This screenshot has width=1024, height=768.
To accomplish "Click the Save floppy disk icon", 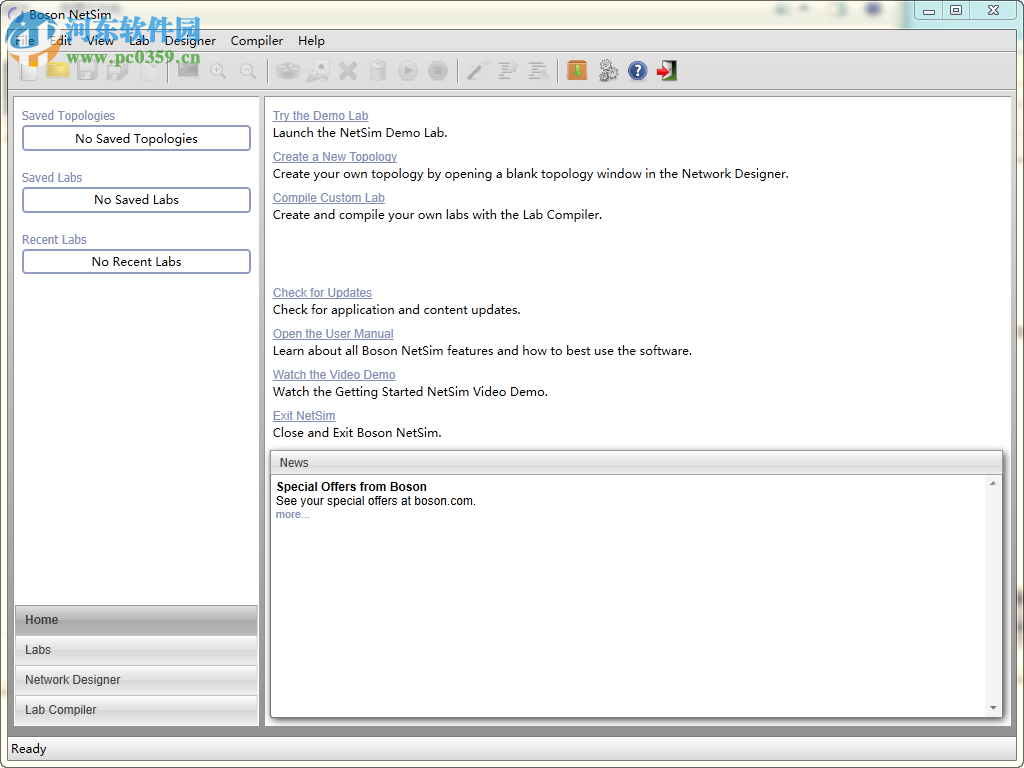I will pyautogui.click(x=88, y=71).
